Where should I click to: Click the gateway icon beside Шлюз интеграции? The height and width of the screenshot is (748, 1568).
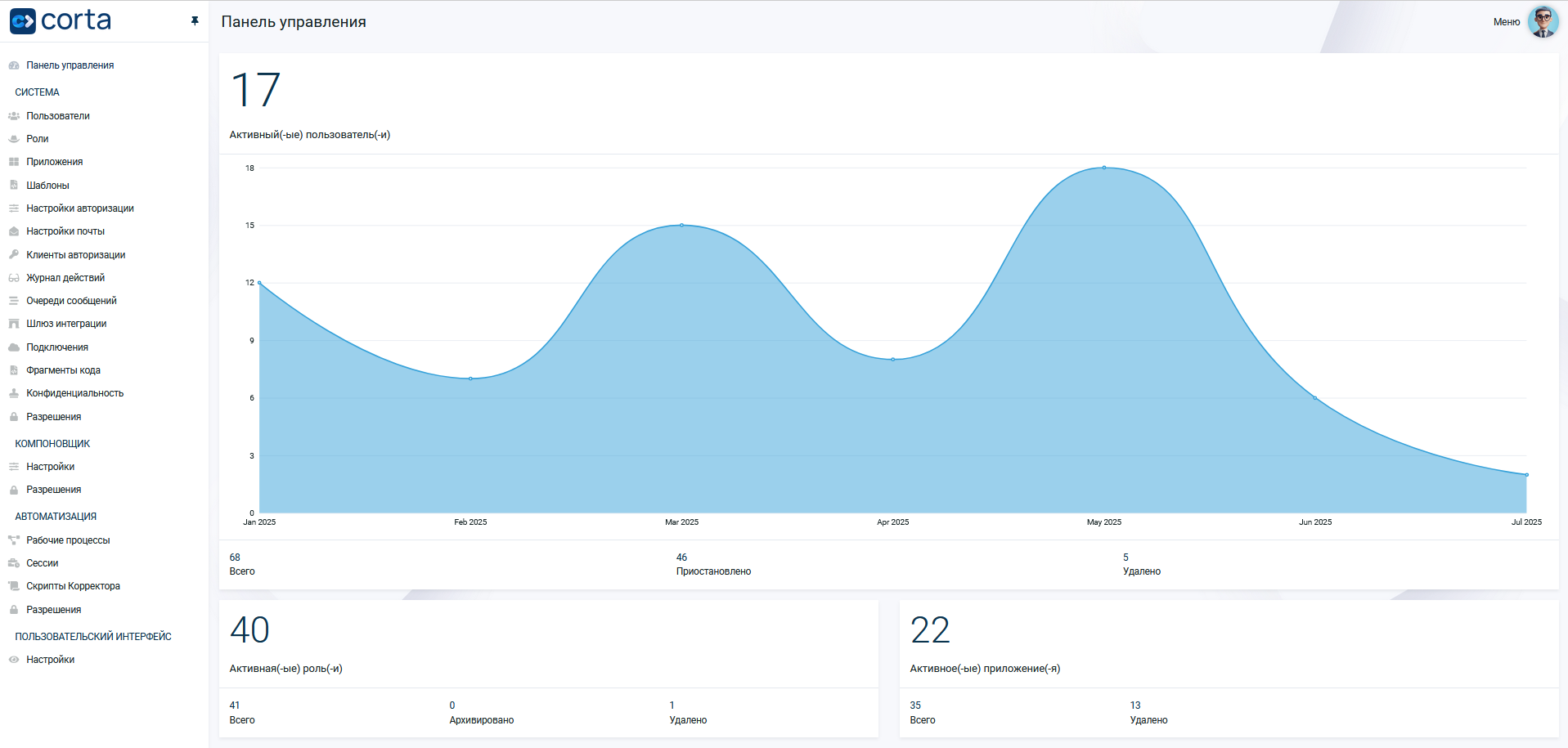point(14,324)
